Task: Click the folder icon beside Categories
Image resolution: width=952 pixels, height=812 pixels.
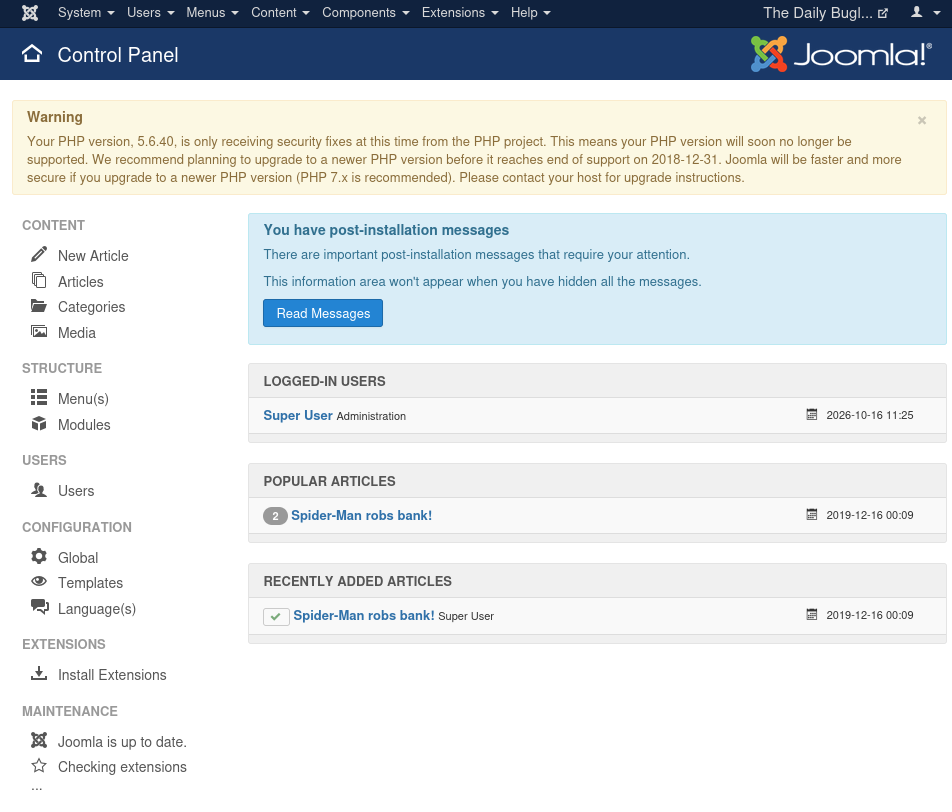Action: click(39, 305)
